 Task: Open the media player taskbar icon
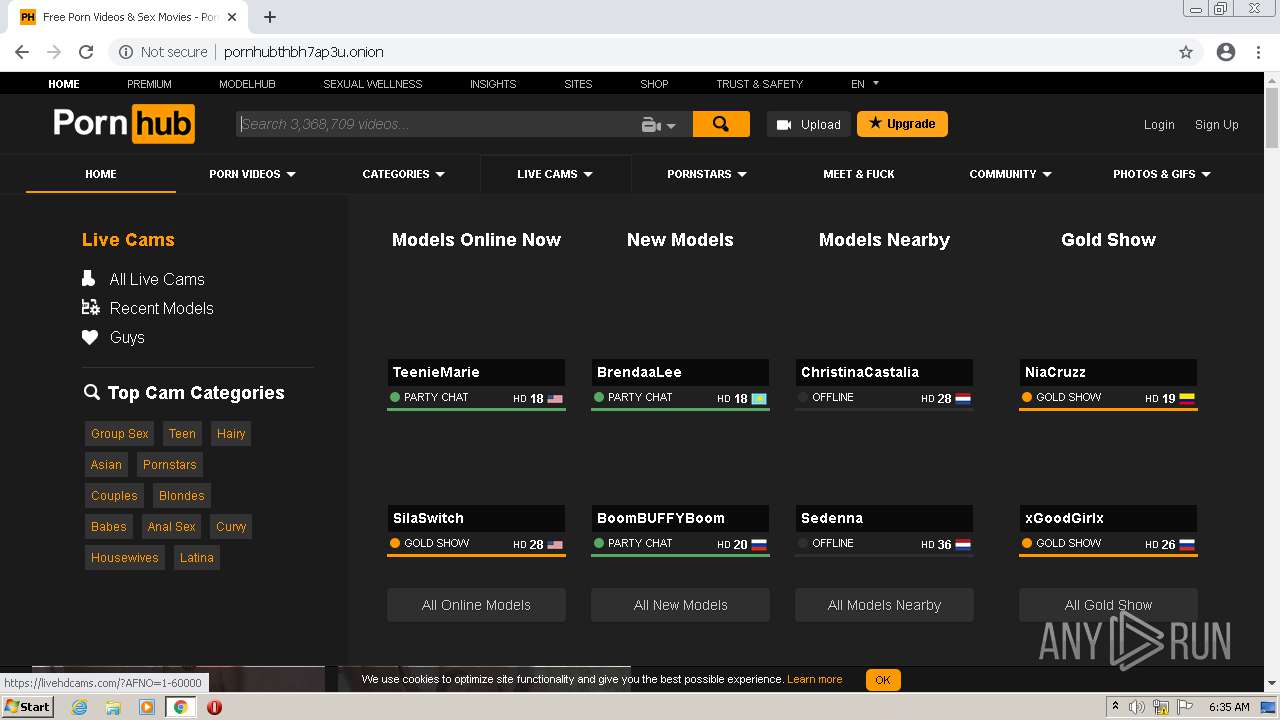[x=147, y=707]
